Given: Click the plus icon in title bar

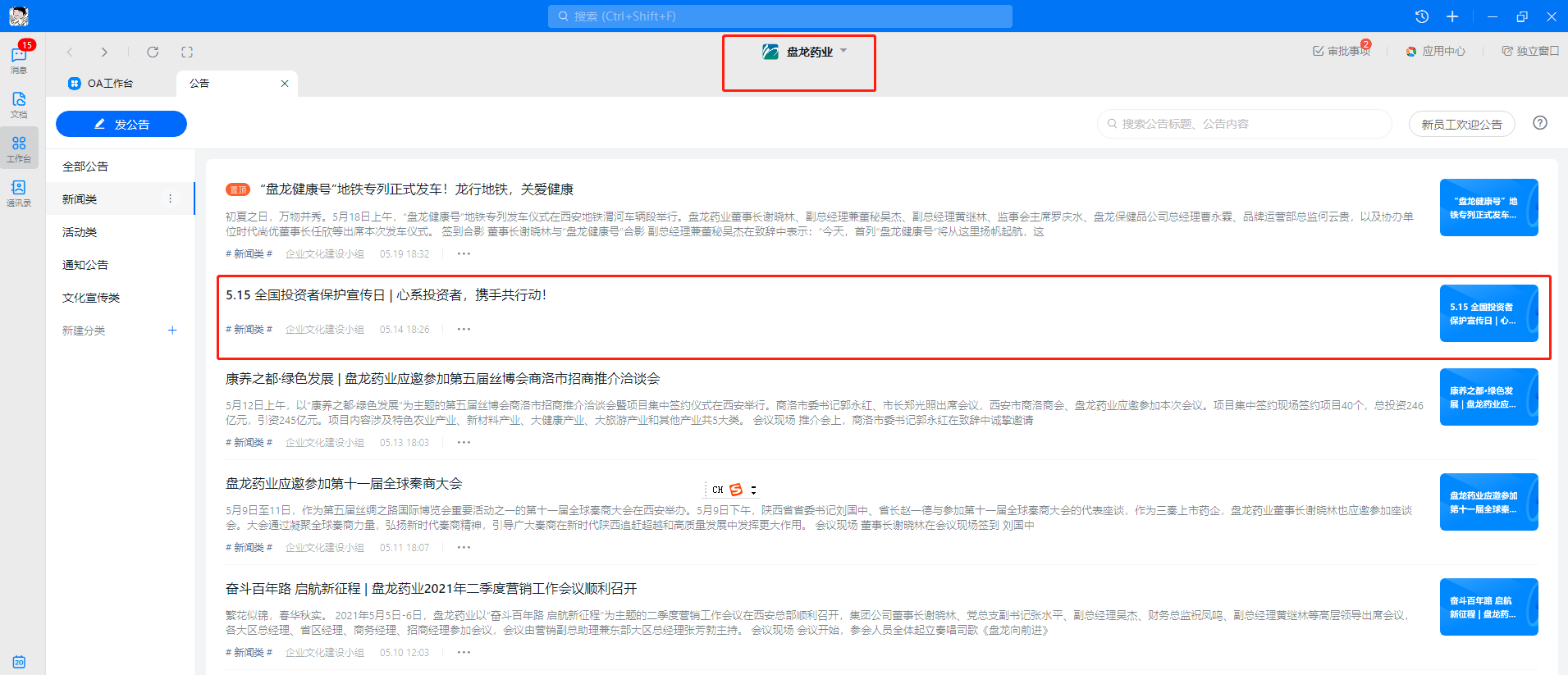Looking at the screenshot, I should coord(1452,16).
